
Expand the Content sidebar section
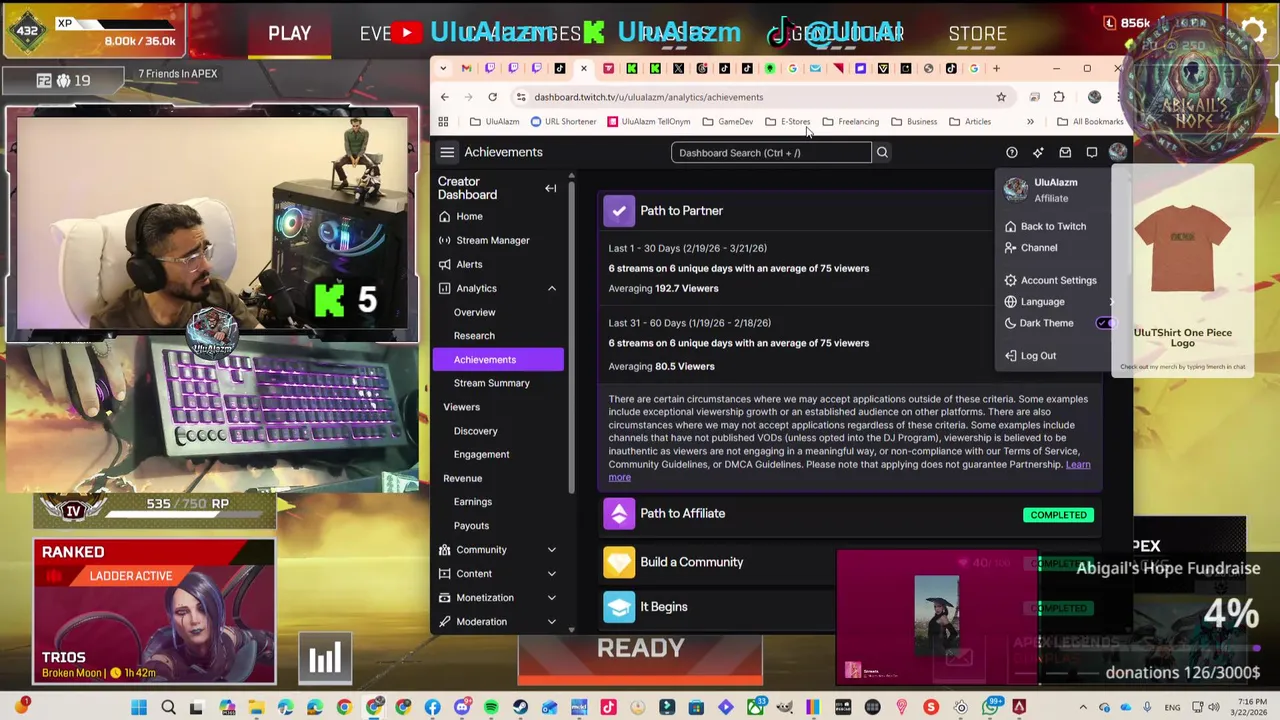pyautogui.click(x=551, y=574)
